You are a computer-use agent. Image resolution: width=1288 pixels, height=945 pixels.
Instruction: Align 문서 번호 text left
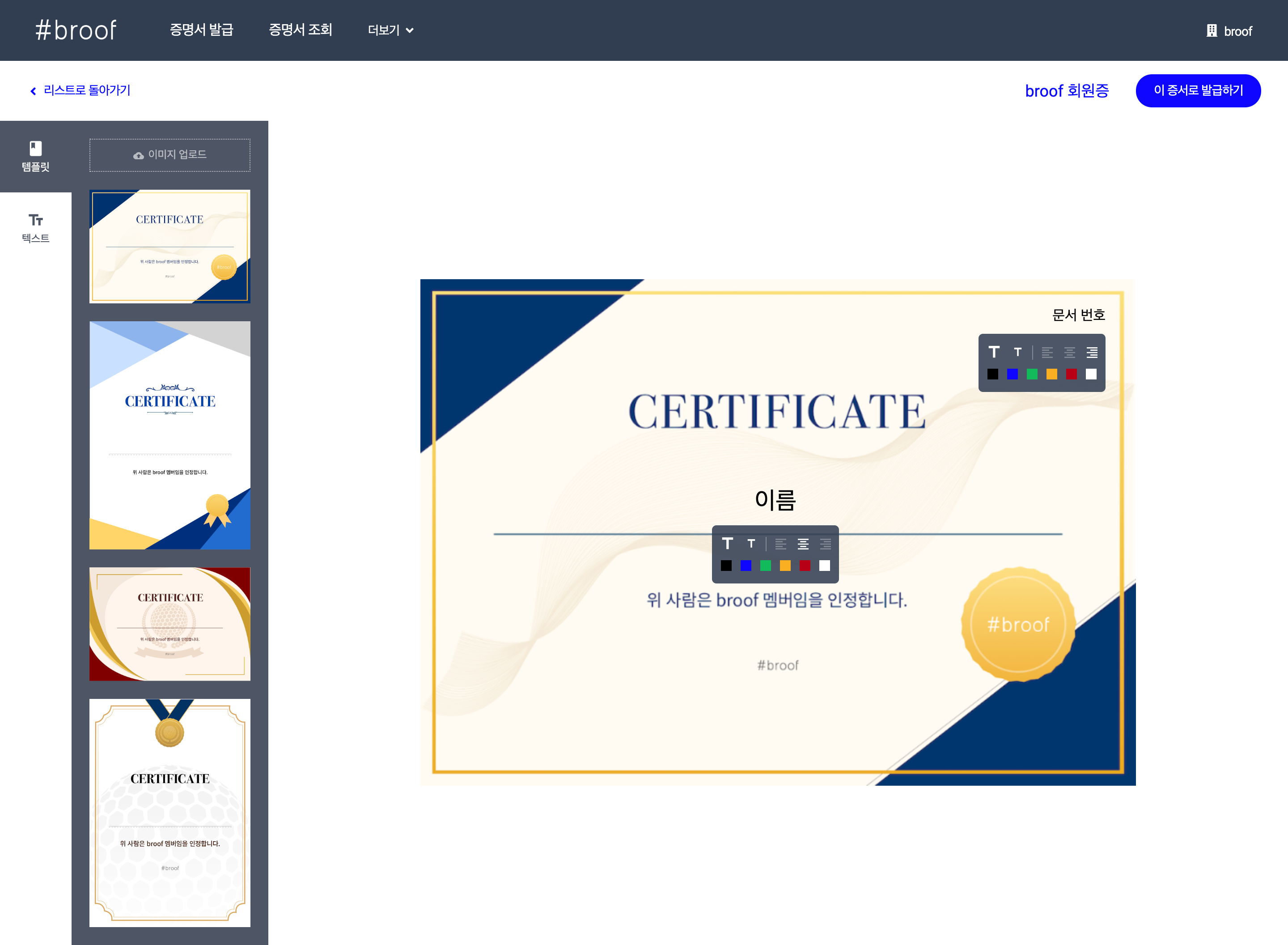pos(1047,353)
